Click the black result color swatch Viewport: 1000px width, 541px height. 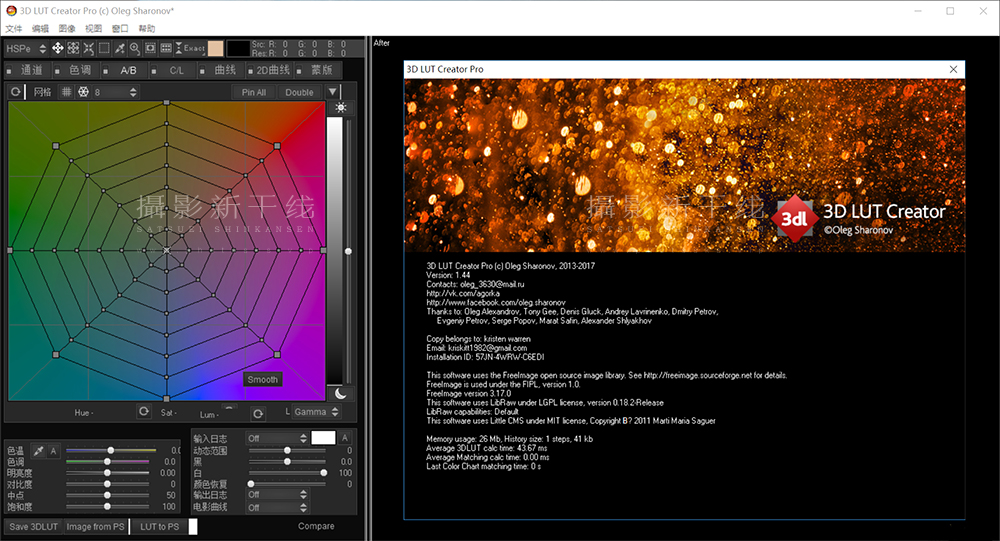[239, 48]
